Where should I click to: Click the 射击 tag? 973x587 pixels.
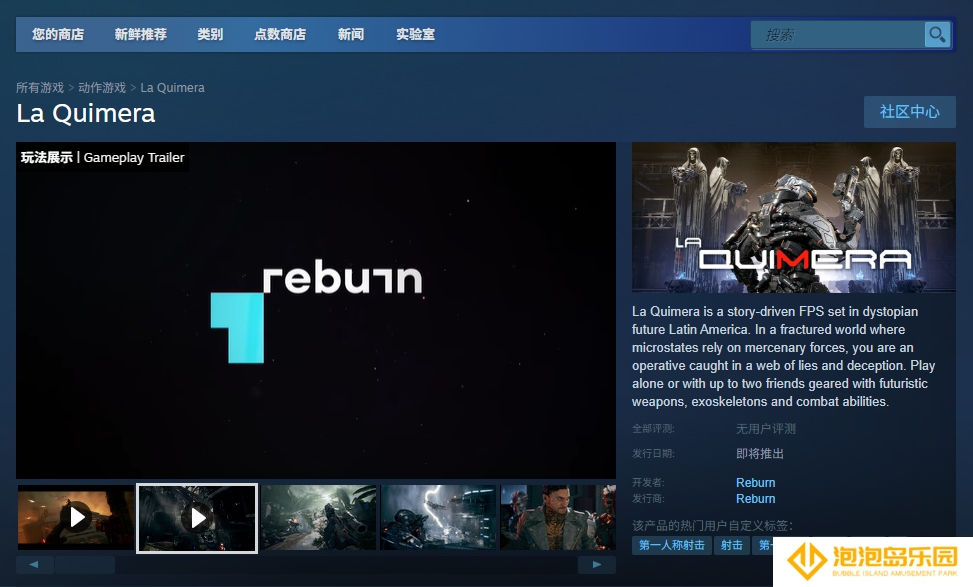click(732, 545)
